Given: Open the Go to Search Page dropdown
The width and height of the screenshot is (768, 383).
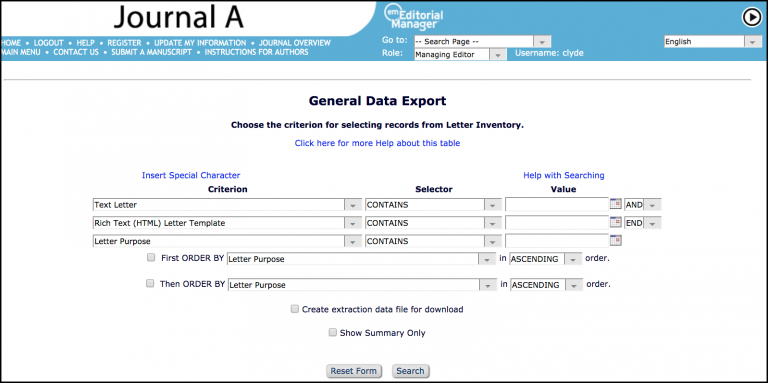Looking at the screenshot, I should coord(482,42).
